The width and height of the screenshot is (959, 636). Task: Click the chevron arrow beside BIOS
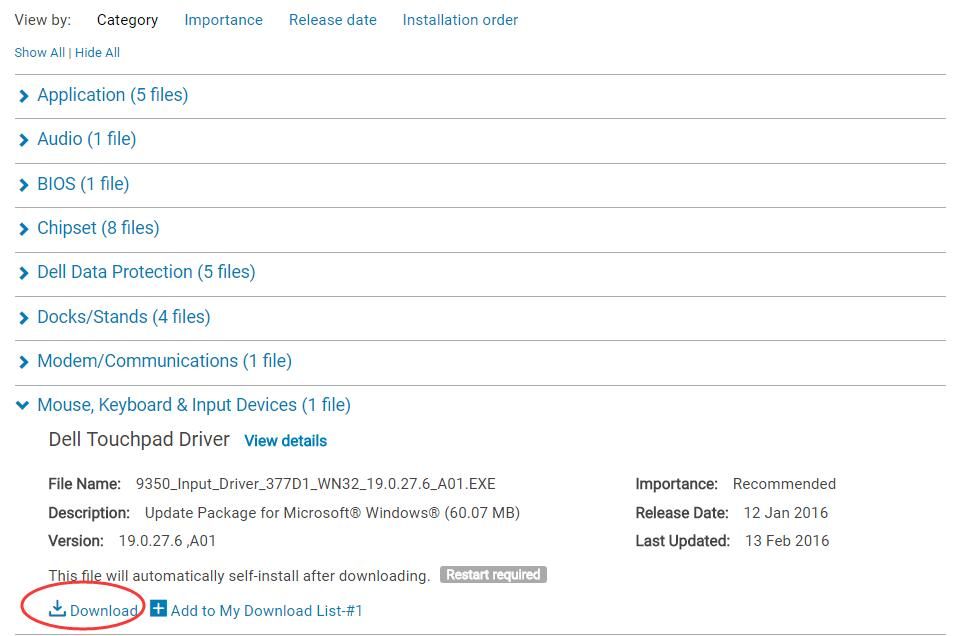pyautogui.click(x=24, y=185)
